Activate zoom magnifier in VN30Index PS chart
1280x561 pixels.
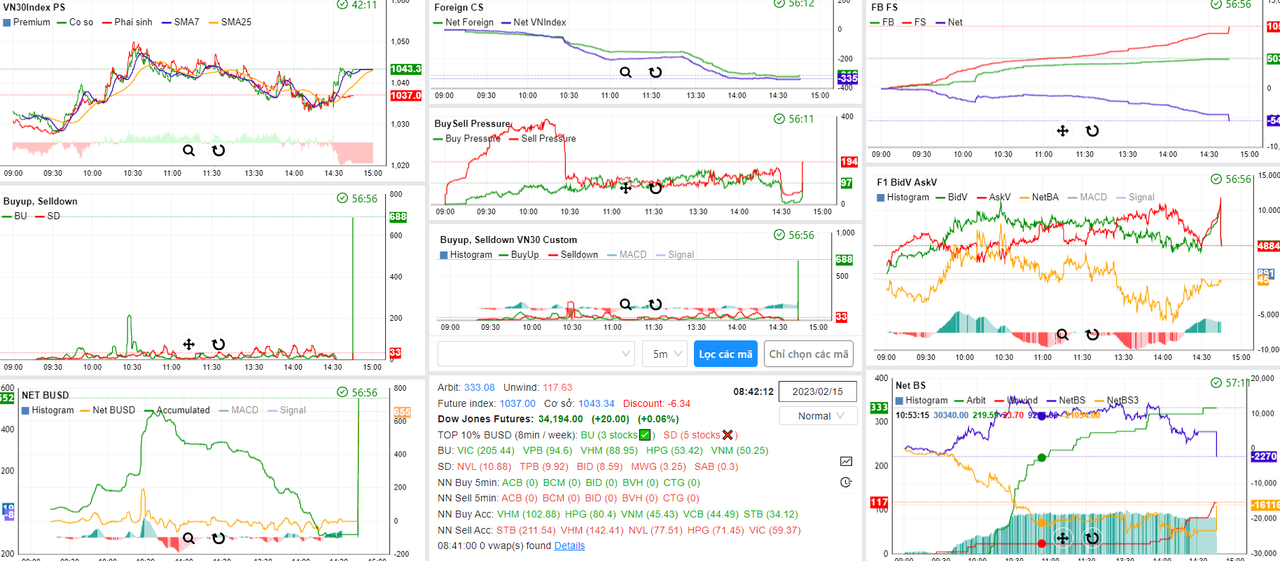point(189,150)
